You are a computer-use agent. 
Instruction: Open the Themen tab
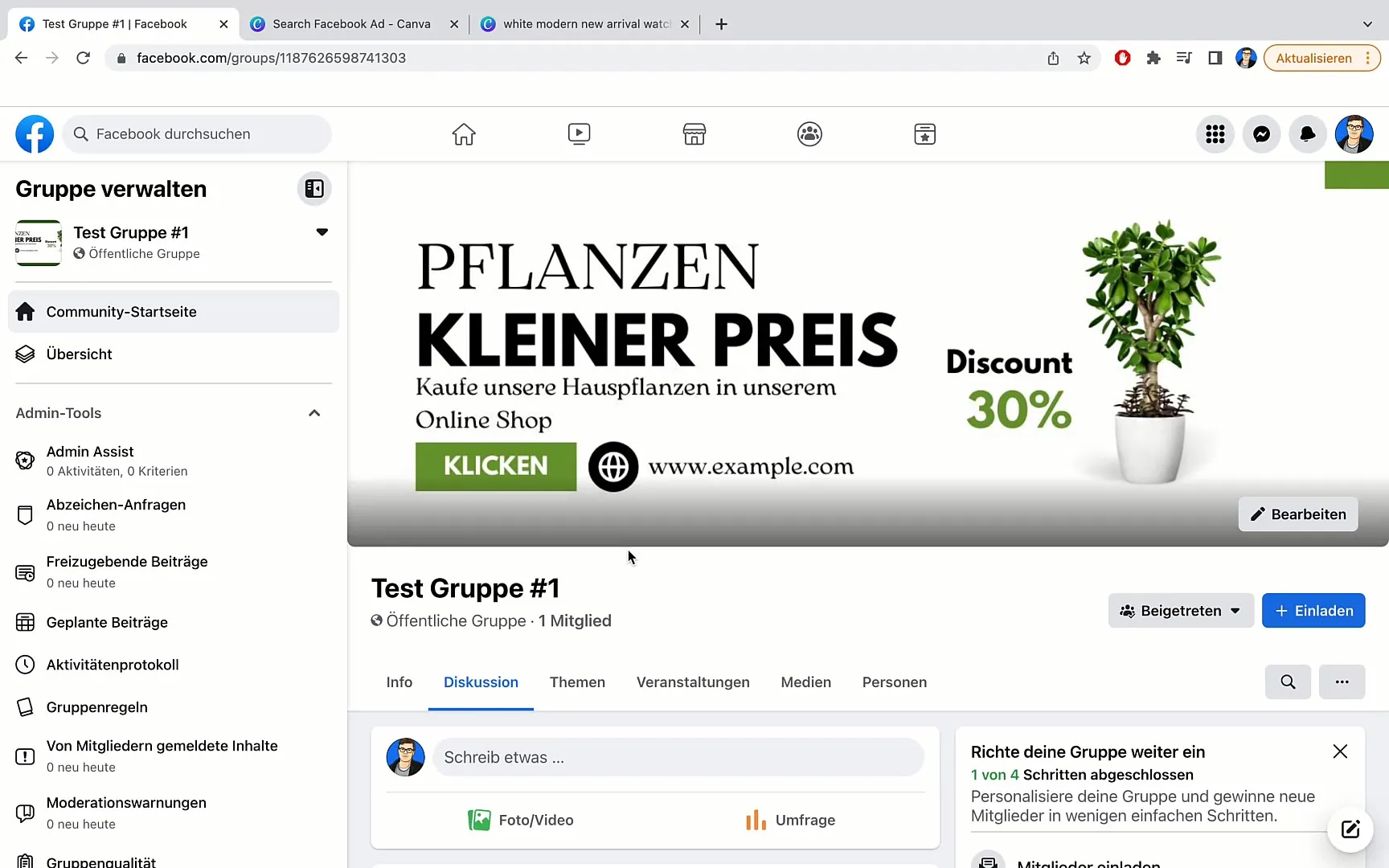[577, 682]
